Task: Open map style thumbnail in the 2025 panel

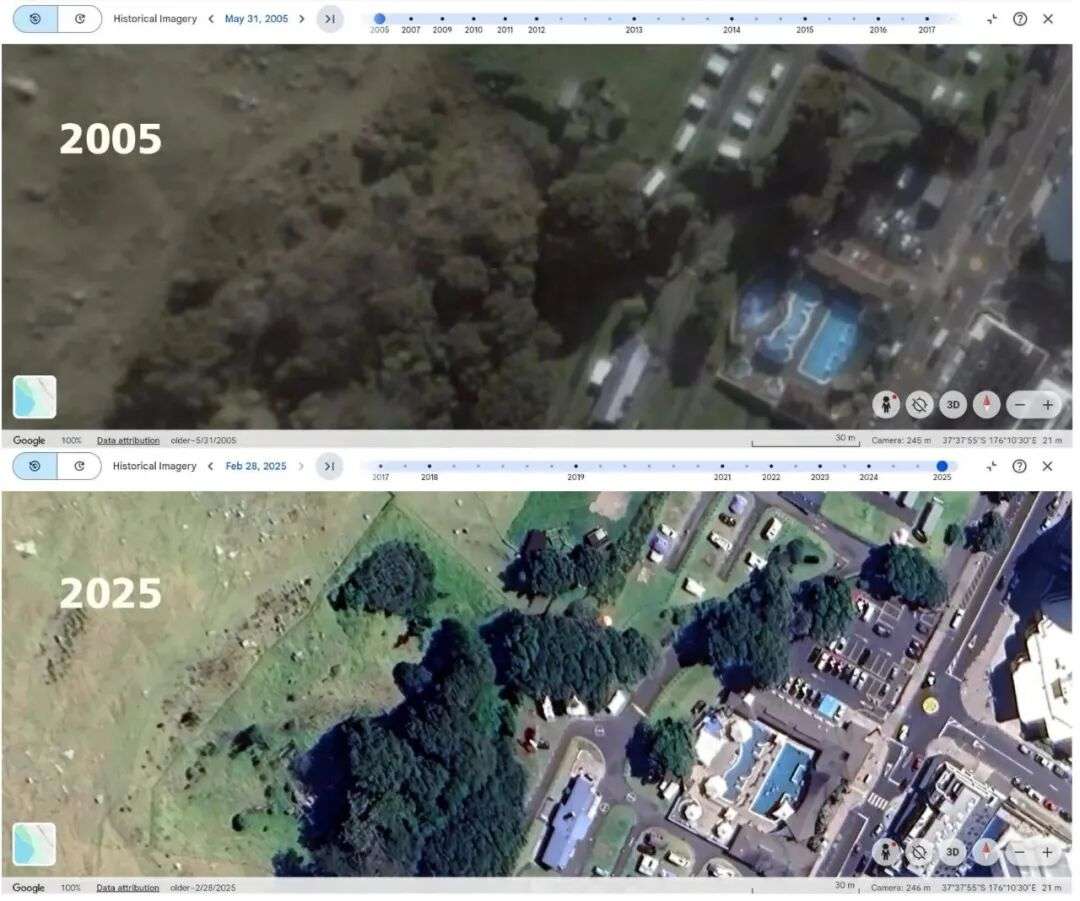Action: (35, 843)
